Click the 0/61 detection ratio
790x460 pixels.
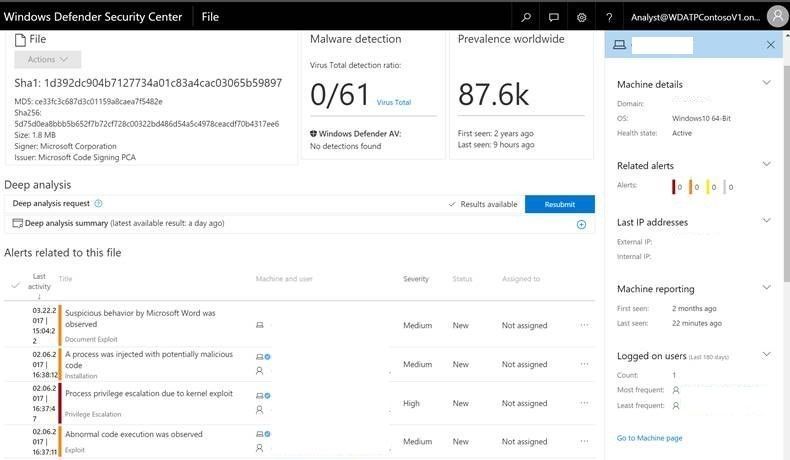[340, 95]
